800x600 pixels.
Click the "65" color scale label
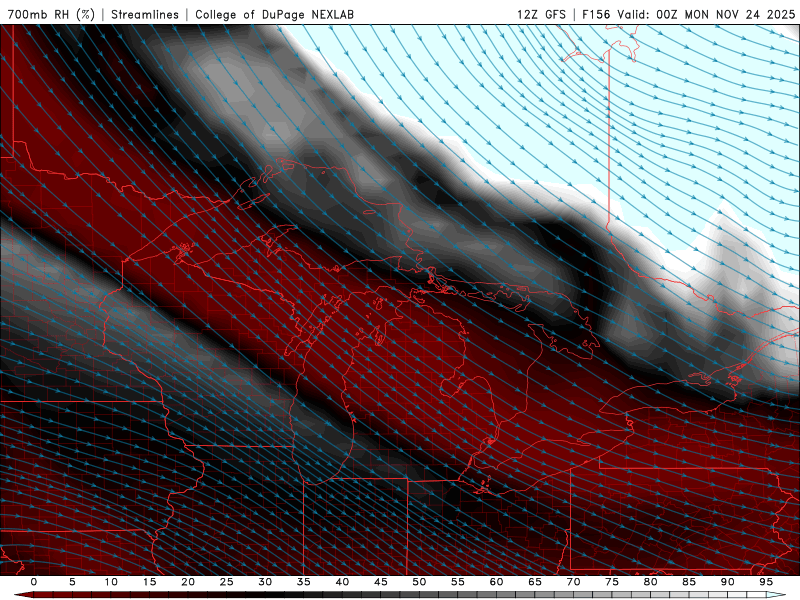coord(535,582)
